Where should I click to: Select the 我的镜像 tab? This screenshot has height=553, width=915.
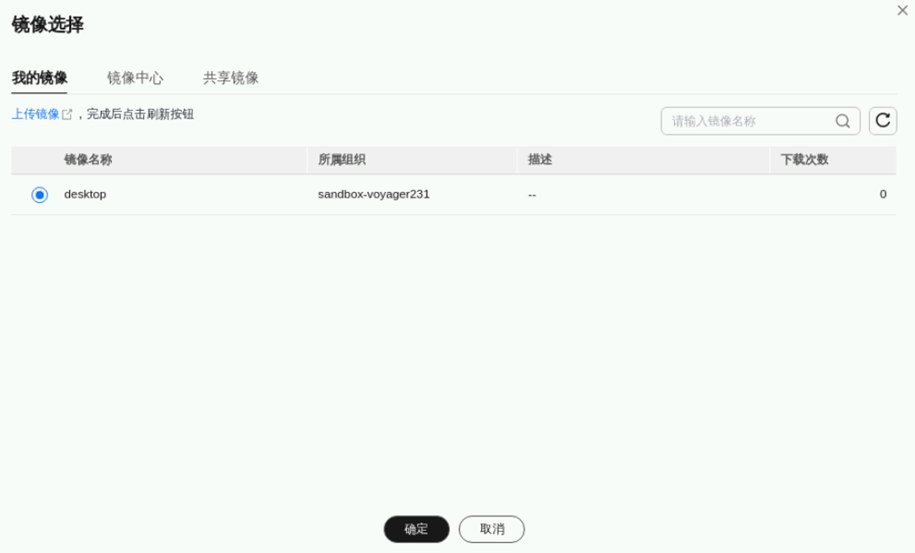(x=39, y=78)
